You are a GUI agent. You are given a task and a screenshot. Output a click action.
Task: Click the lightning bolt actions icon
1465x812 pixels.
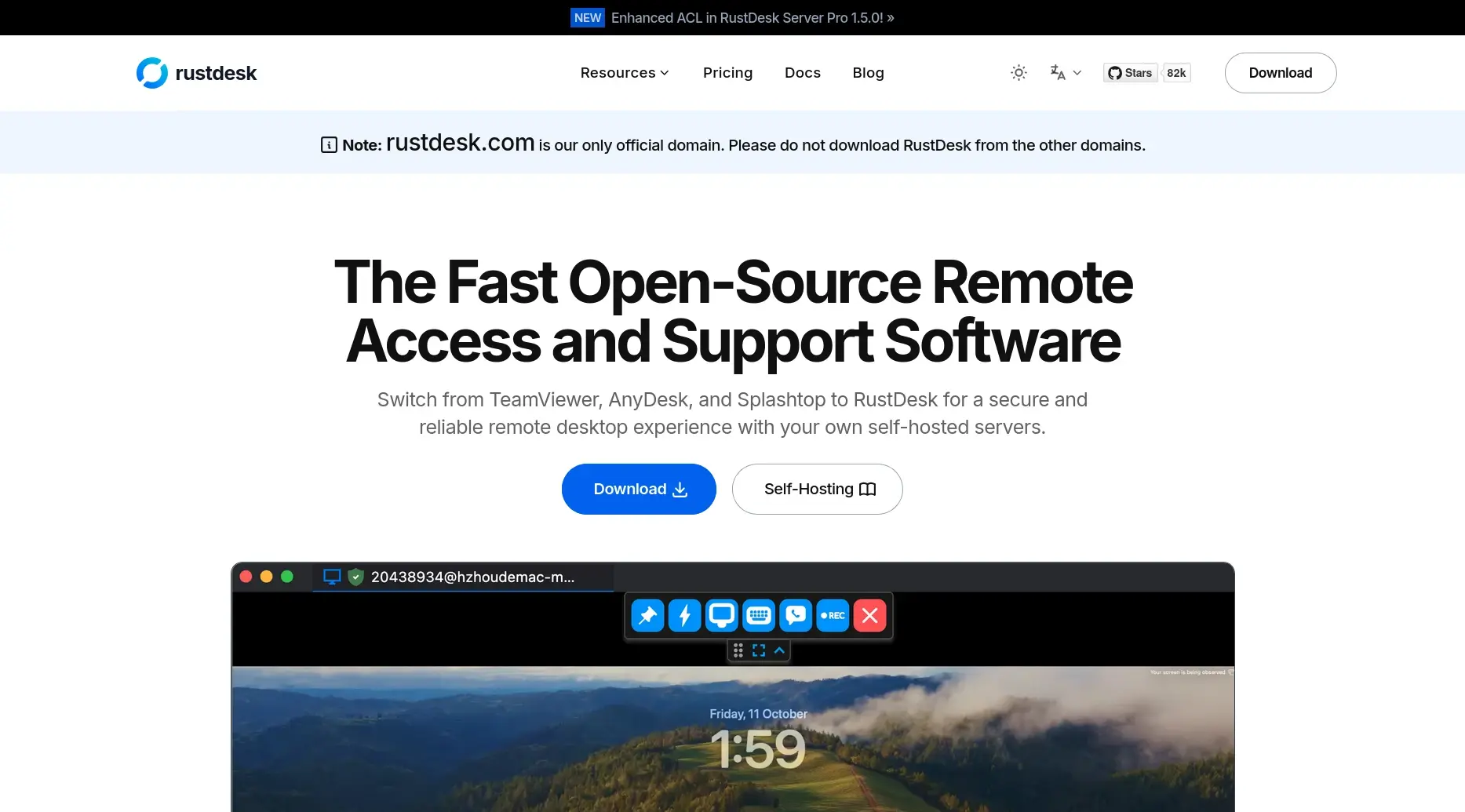(x=684, y=616)
